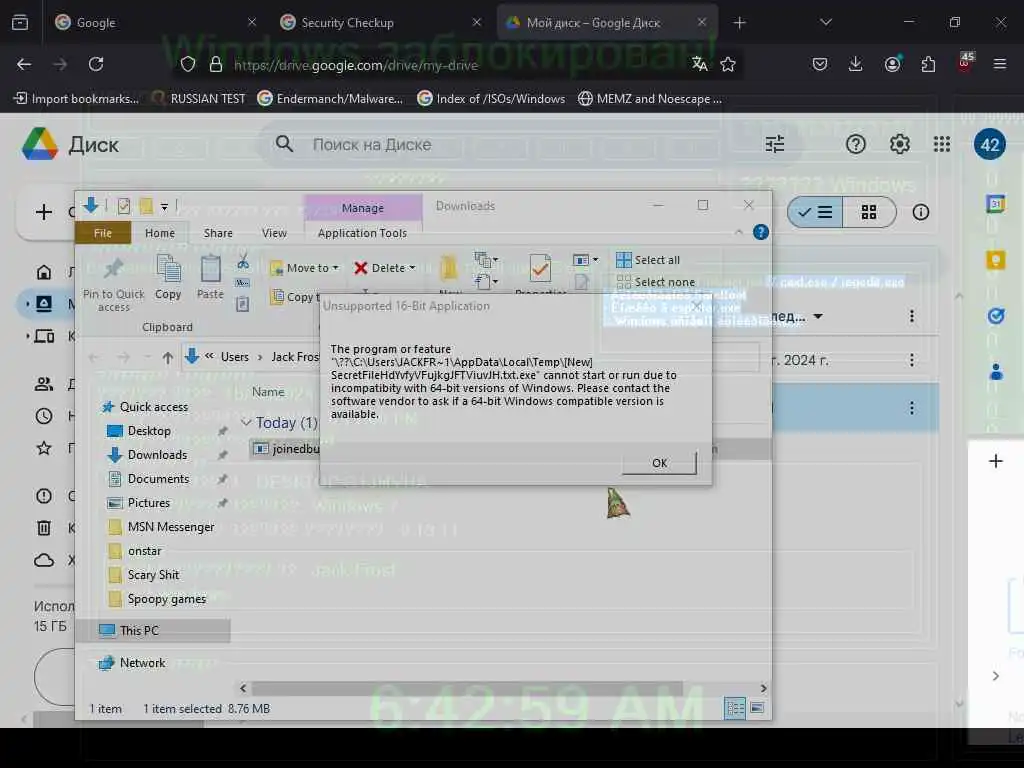The image size is (1024, 768).
Task: Open Explorer help question mark icon
Action: [761, 232]
